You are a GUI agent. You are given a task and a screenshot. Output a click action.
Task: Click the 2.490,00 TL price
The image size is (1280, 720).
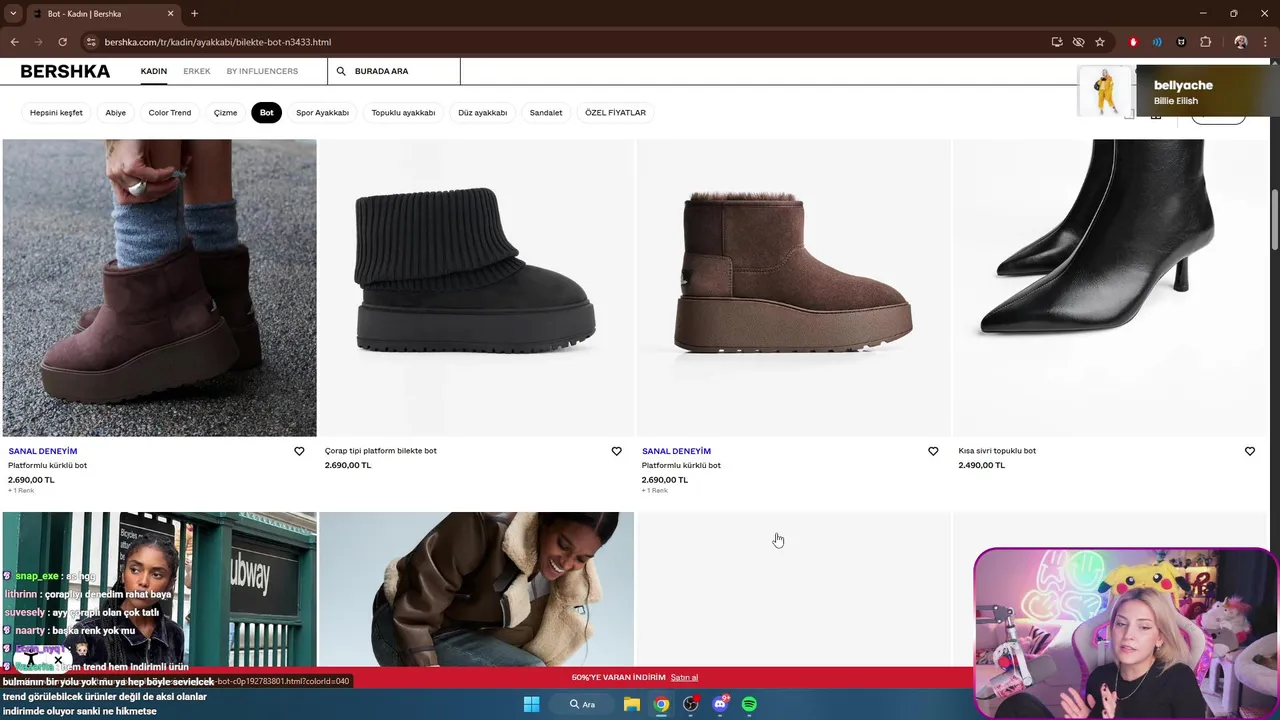tap(982, 465)
